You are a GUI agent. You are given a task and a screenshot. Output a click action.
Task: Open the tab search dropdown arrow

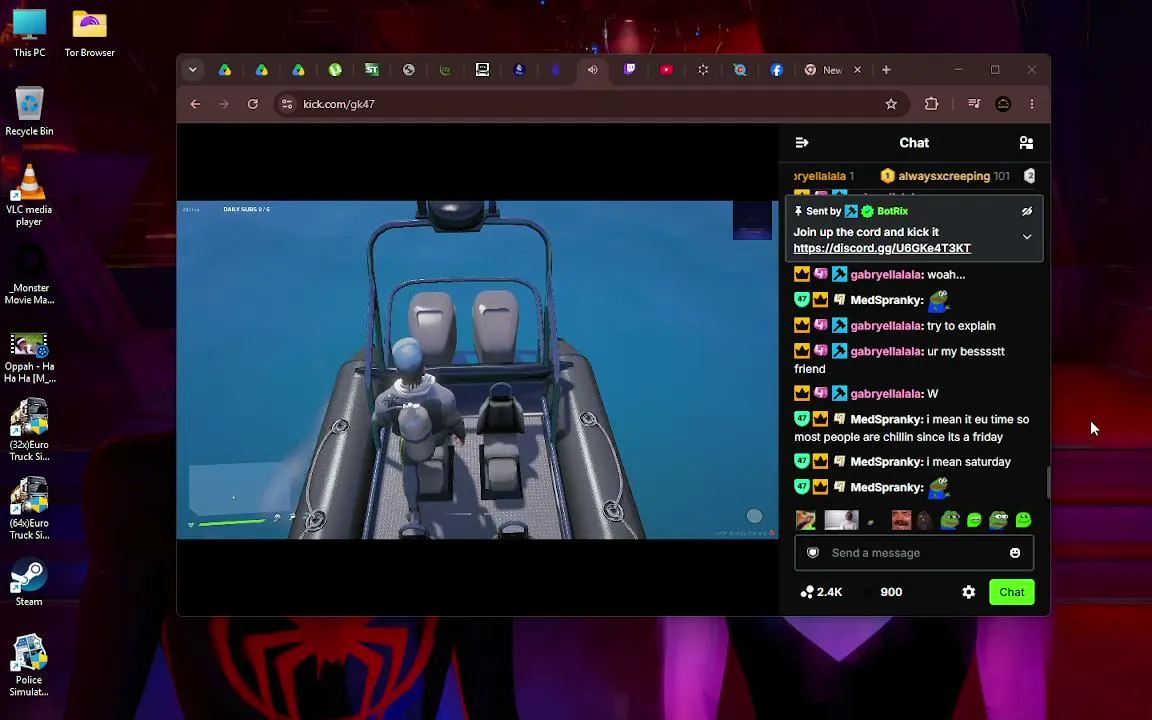click(x=192, y=70)
